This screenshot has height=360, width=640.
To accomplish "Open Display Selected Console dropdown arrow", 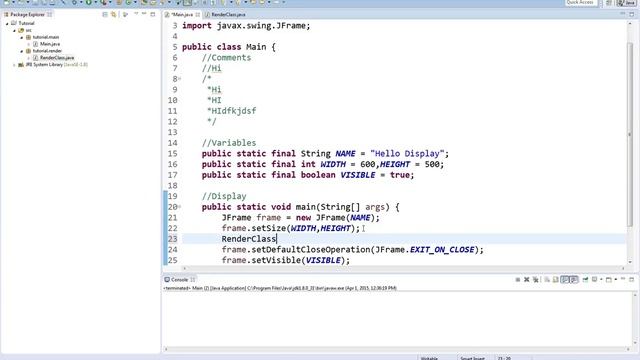I will (x=601, y=280).
